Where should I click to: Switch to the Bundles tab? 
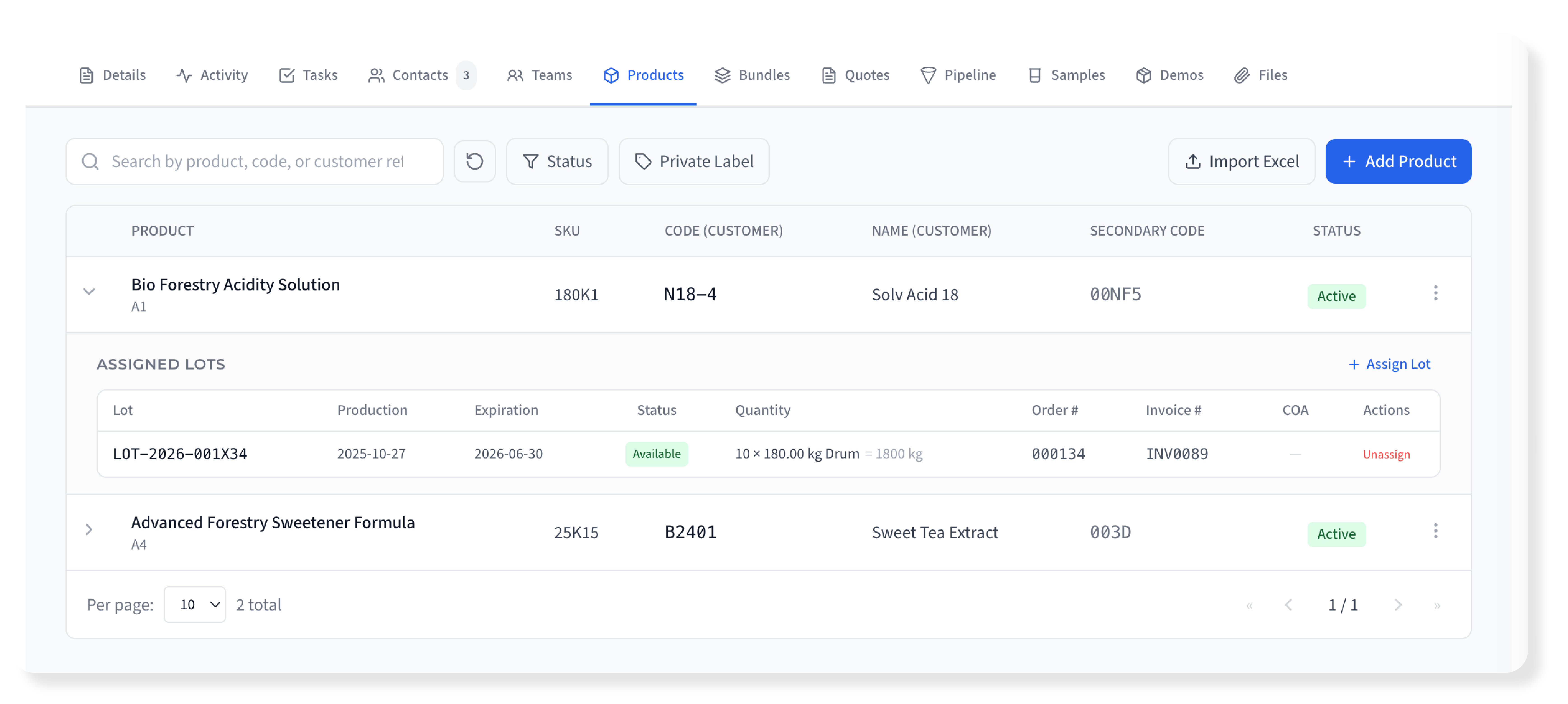752,75
